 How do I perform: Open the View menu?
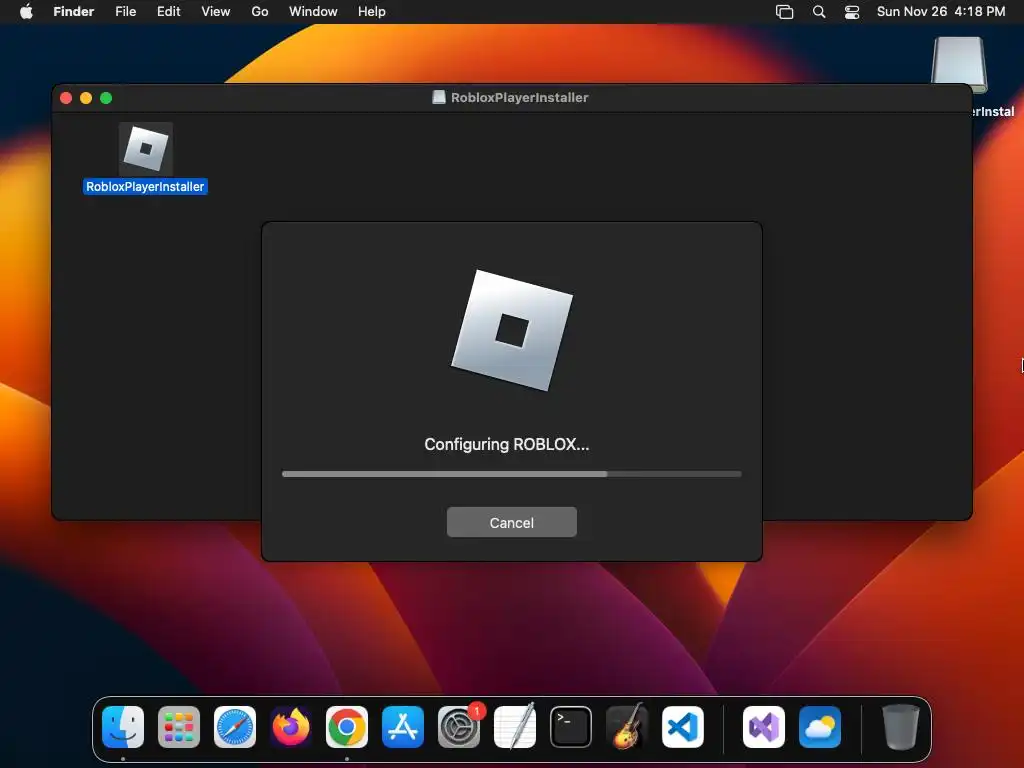click(x=216, y=12)
